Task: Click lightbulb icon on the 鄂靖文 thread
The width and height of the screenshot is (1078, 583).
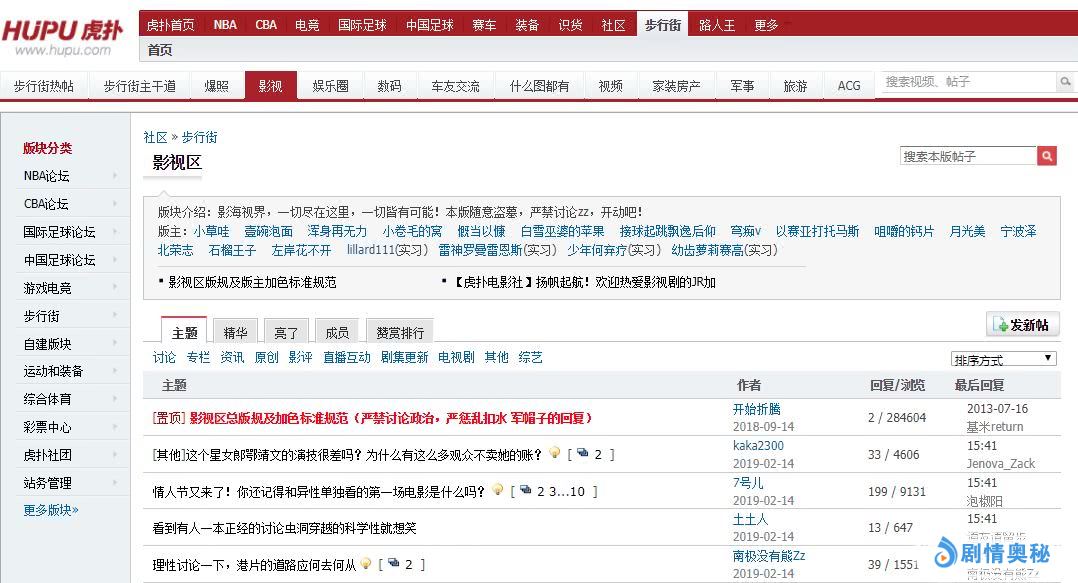Action: tap(555, 454)
